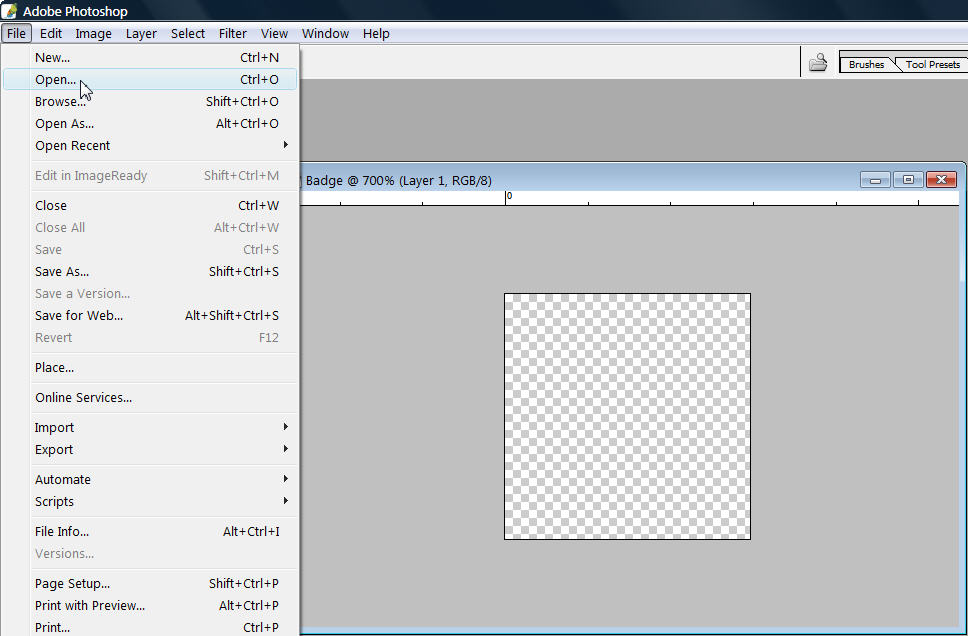968x636 pixels.
Task: Click the transparent Badge canvas
Action: pyautogui.click(x=627, y=416)
